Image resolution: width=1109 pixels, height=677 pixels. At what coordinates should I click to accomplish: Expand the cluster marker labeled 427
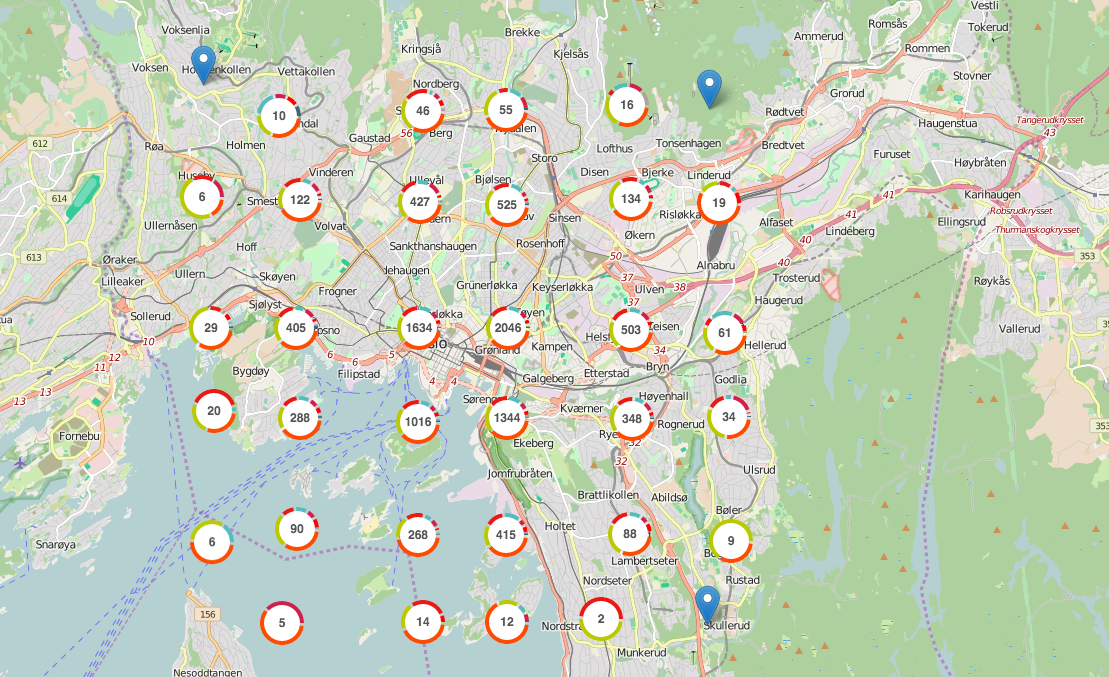click(x=419, y=202)
